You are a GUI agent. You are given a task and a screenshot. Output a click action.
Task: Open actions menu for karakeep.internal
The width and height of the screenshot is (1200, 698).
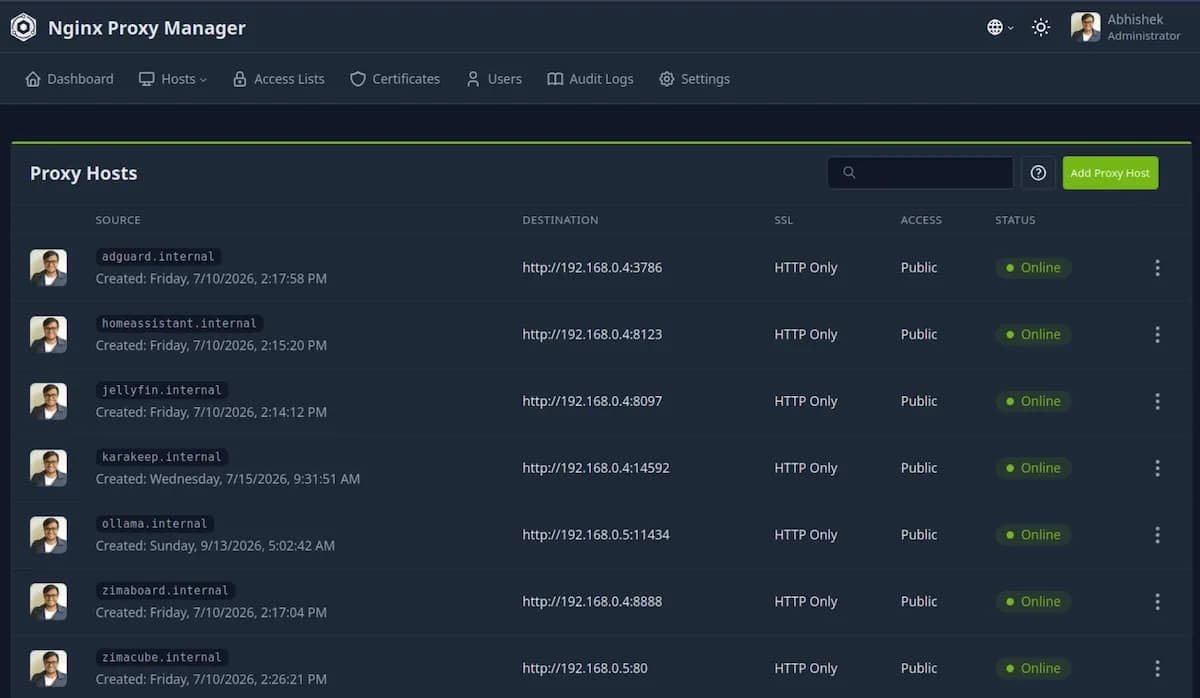point(1157,468)
